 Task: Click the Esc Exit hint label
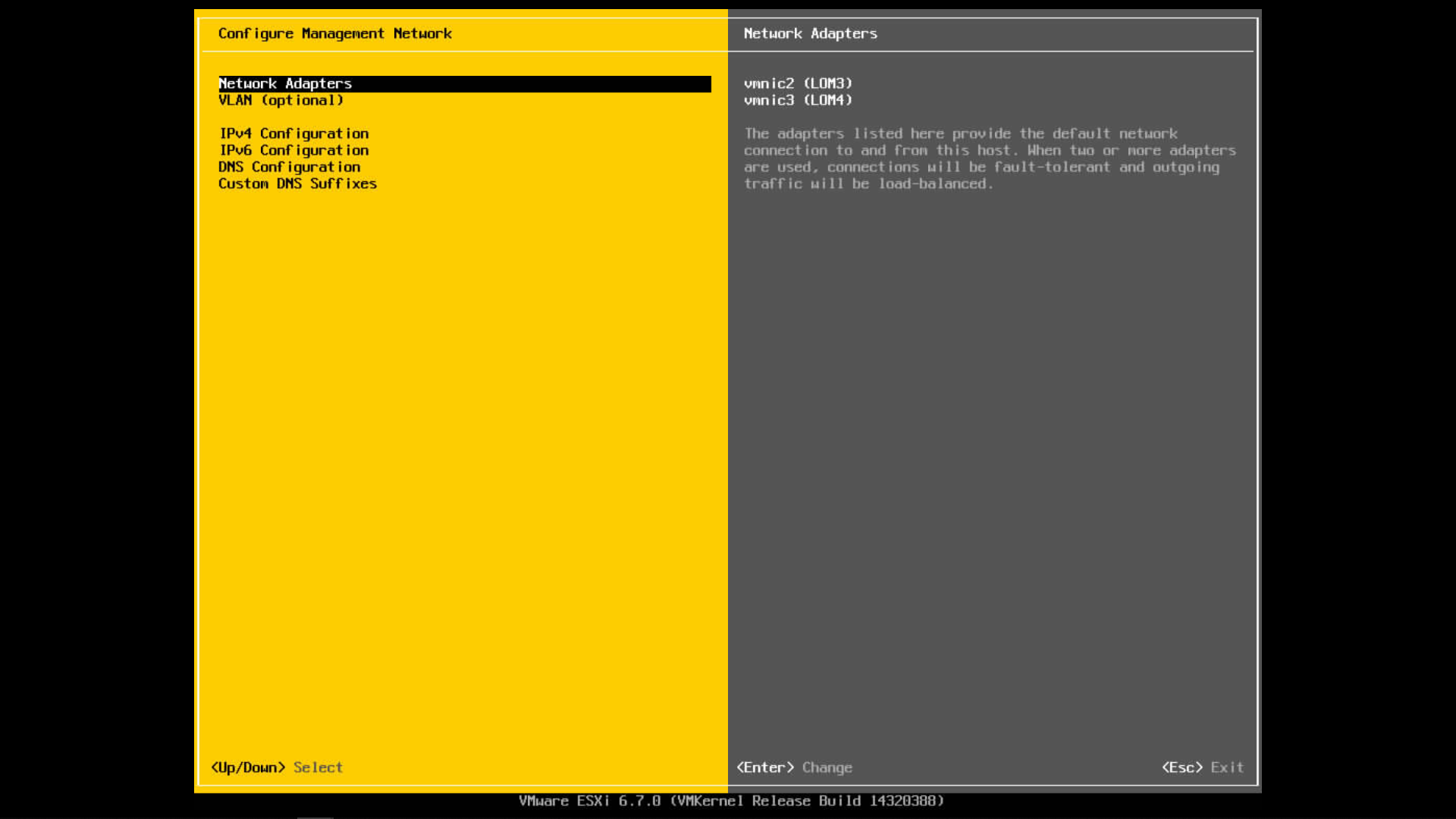(1202, 767)
